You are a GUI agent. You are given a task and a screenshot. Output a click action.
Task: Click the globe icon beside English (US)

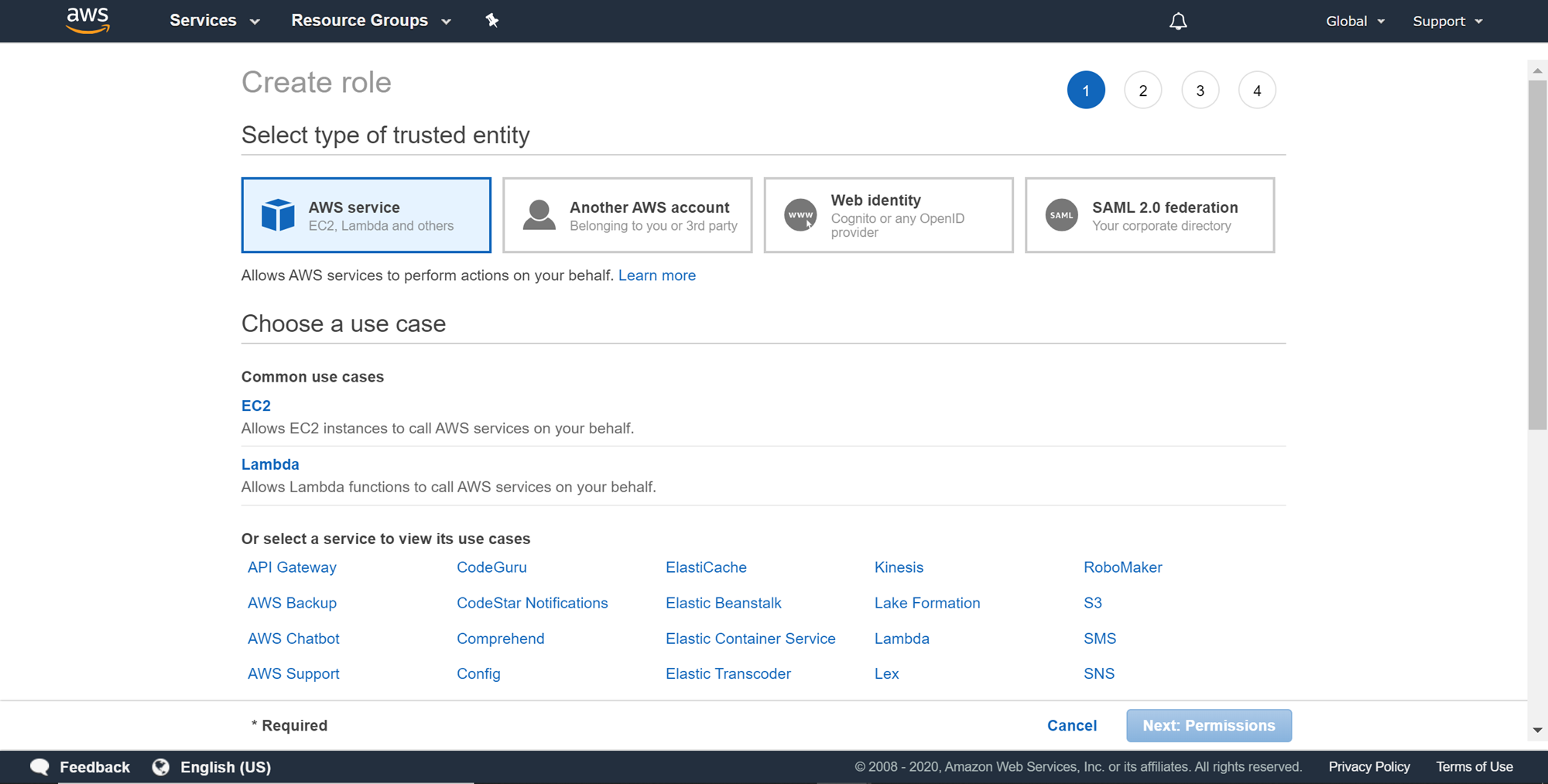coord(161,767)
